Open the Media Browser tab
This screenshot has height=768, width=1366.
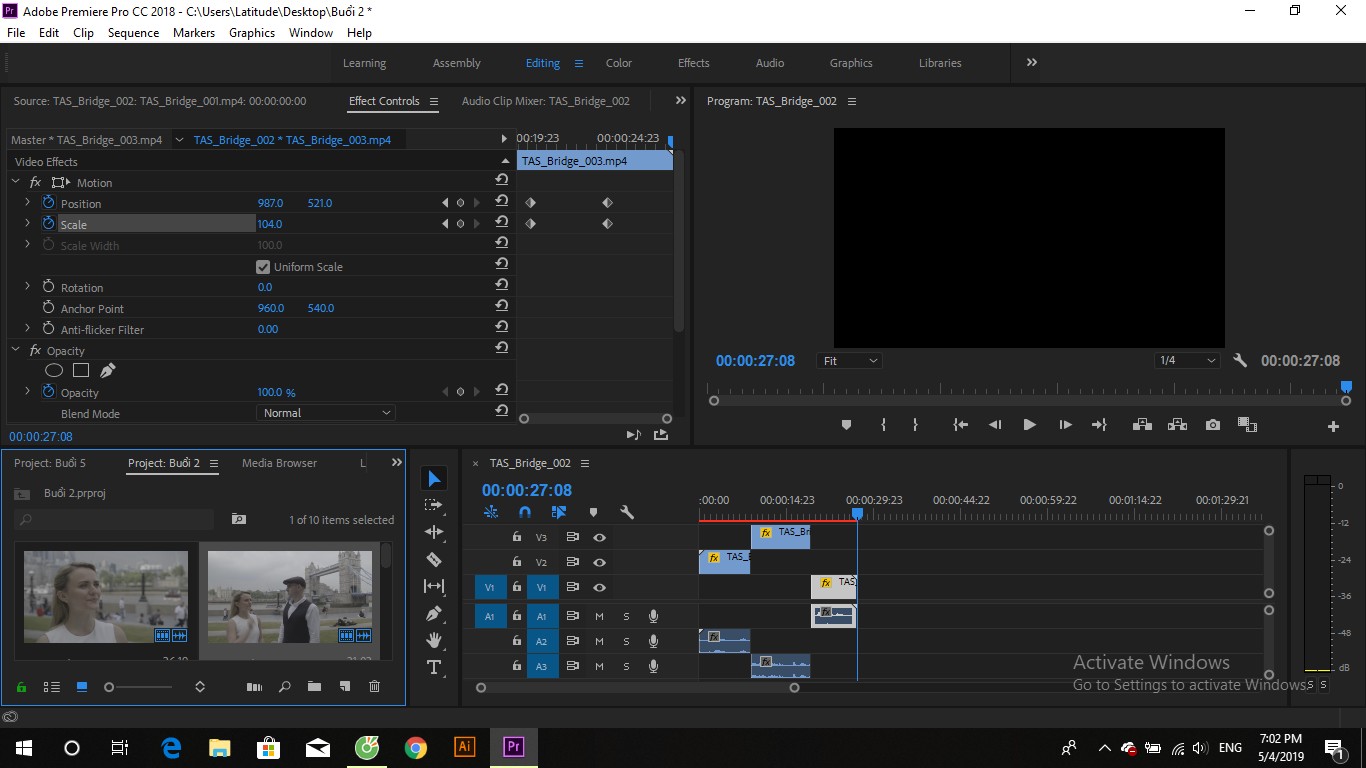pyautogui.click(x=279, y=463)
